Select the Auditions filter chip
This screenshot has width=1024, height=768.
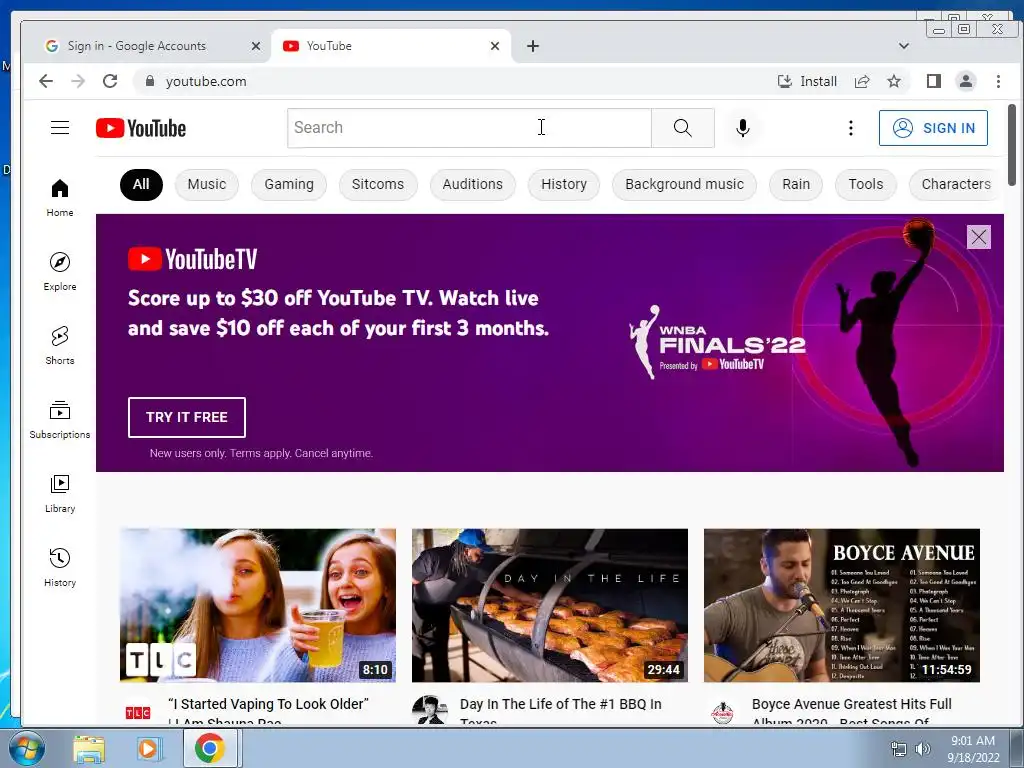pos(473,184)
